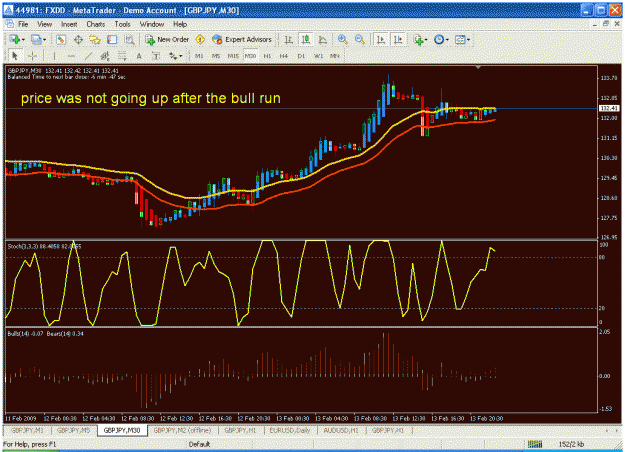625x452 pixels.
Task: Toggle chart shift from right border
Action: [x=398, y=39]
